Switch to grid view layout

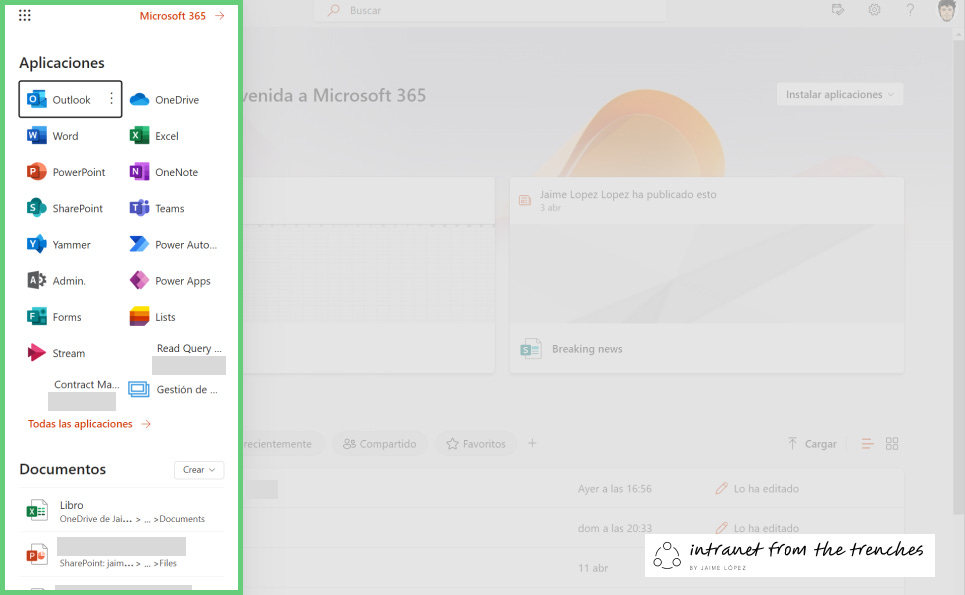point(892,444)
